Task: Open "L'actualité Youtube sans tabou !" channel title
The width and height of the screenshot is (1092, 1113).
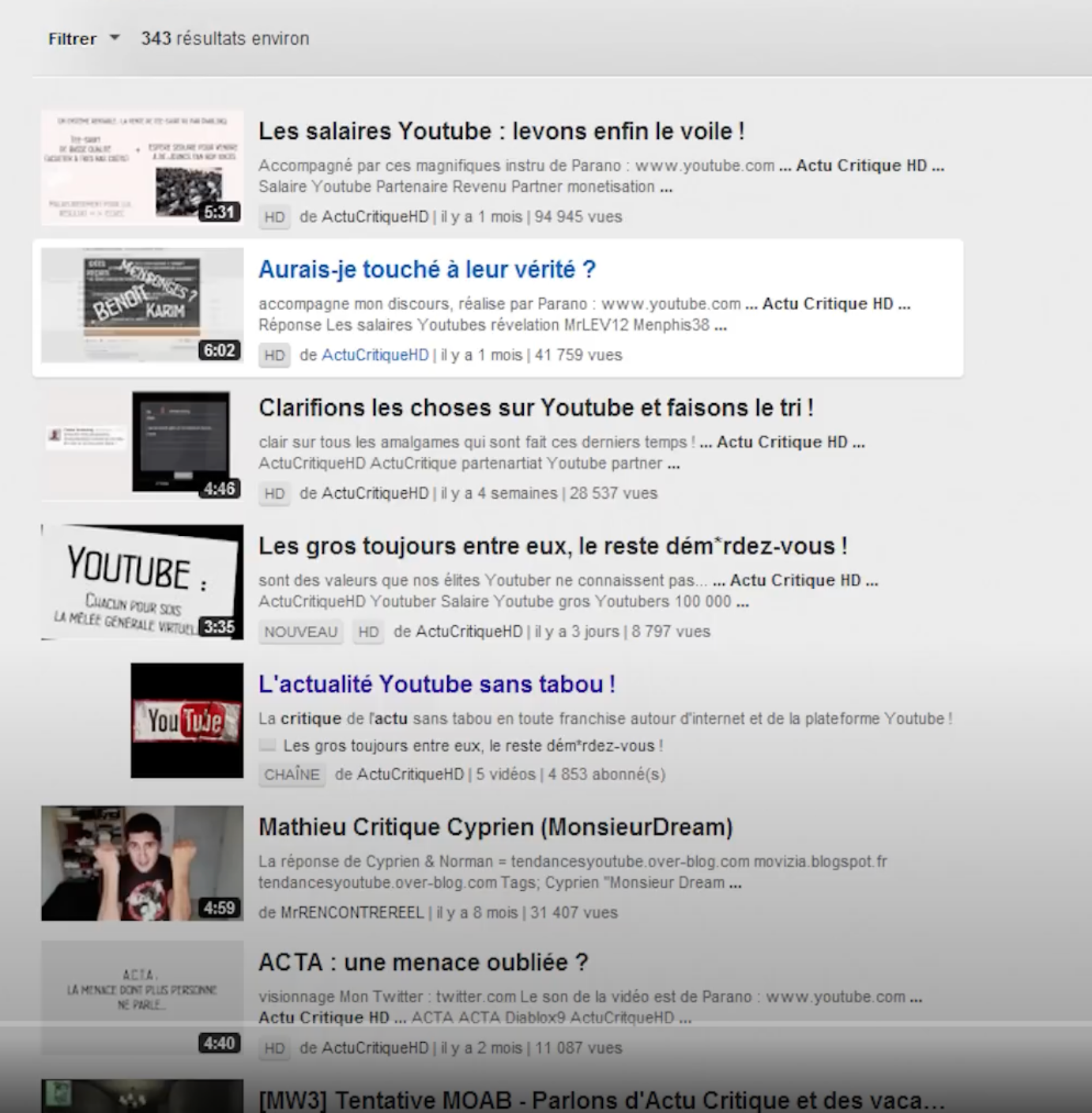Action: (437, 685)
